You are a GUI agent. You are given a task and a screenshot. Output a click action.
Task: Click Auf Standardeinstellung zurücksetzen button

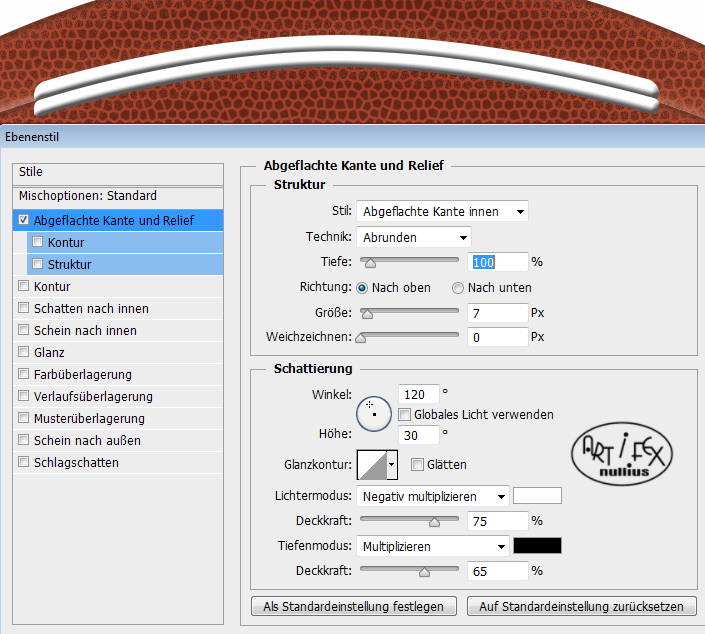(582, 606)
